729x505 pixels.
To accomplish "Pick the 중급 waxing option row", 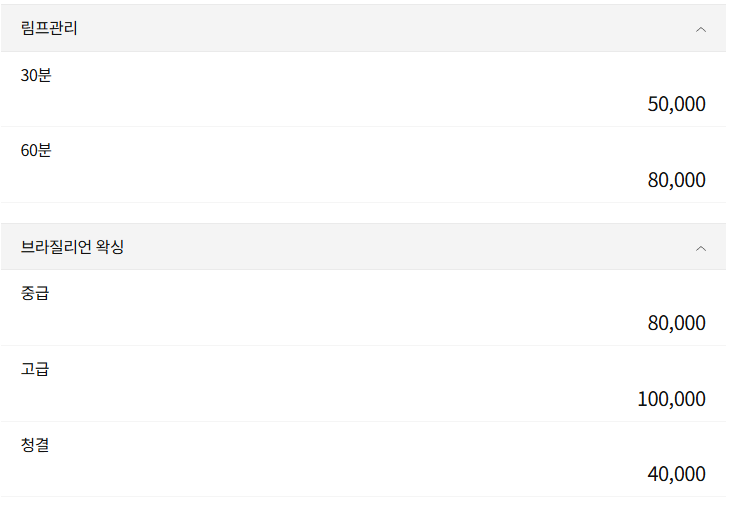I will (363, 309).
